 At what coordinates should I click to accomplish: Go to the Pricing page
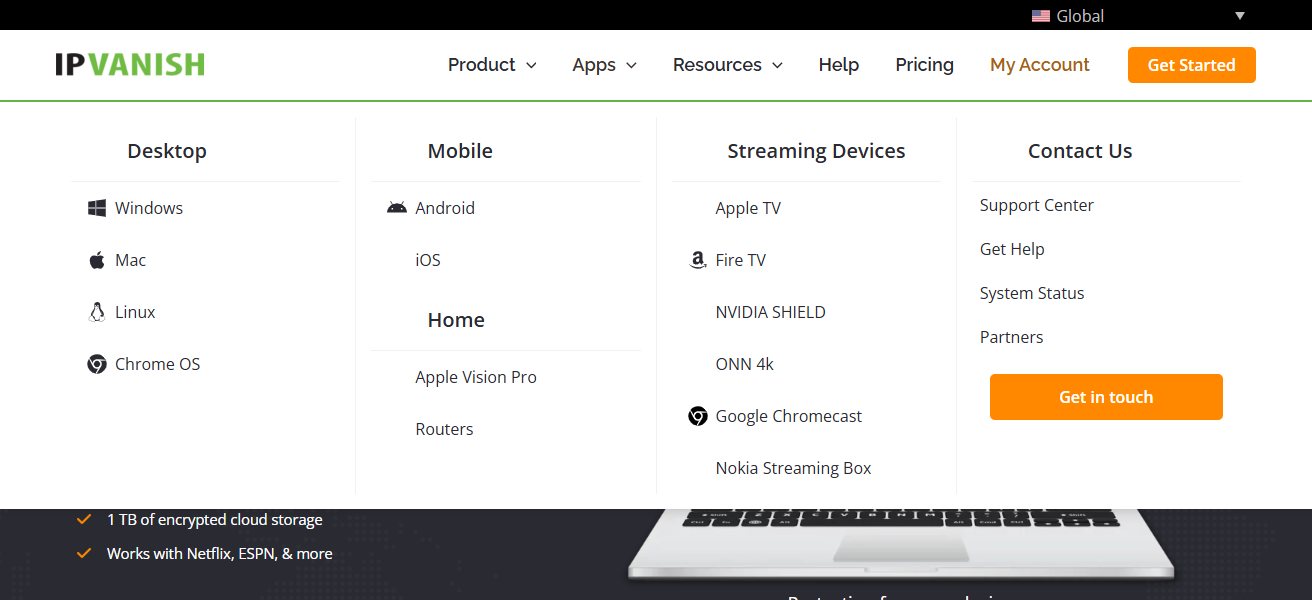925,65
